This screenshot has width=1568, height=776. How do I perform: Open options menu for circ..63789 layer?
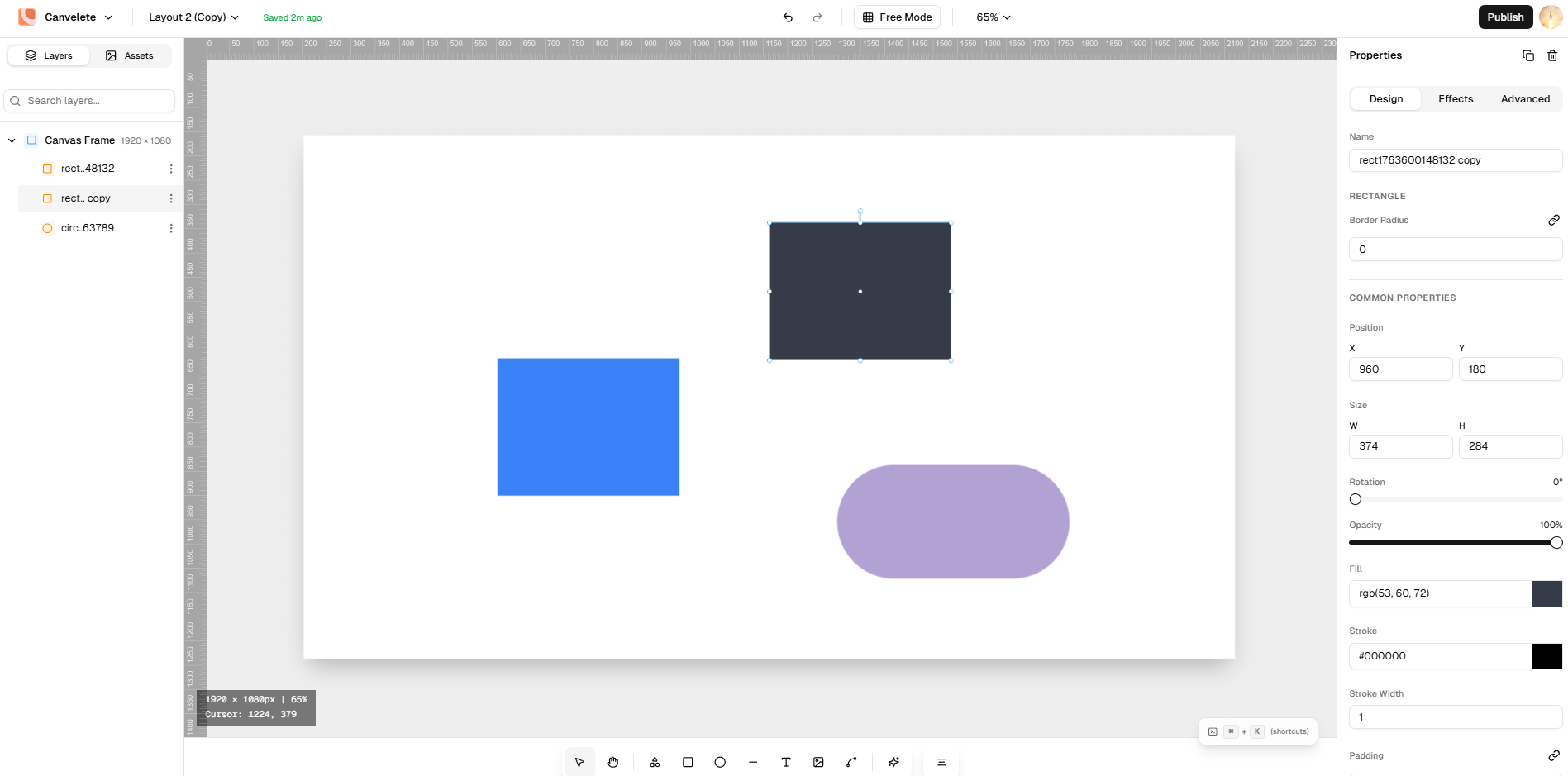coord(171,228)
